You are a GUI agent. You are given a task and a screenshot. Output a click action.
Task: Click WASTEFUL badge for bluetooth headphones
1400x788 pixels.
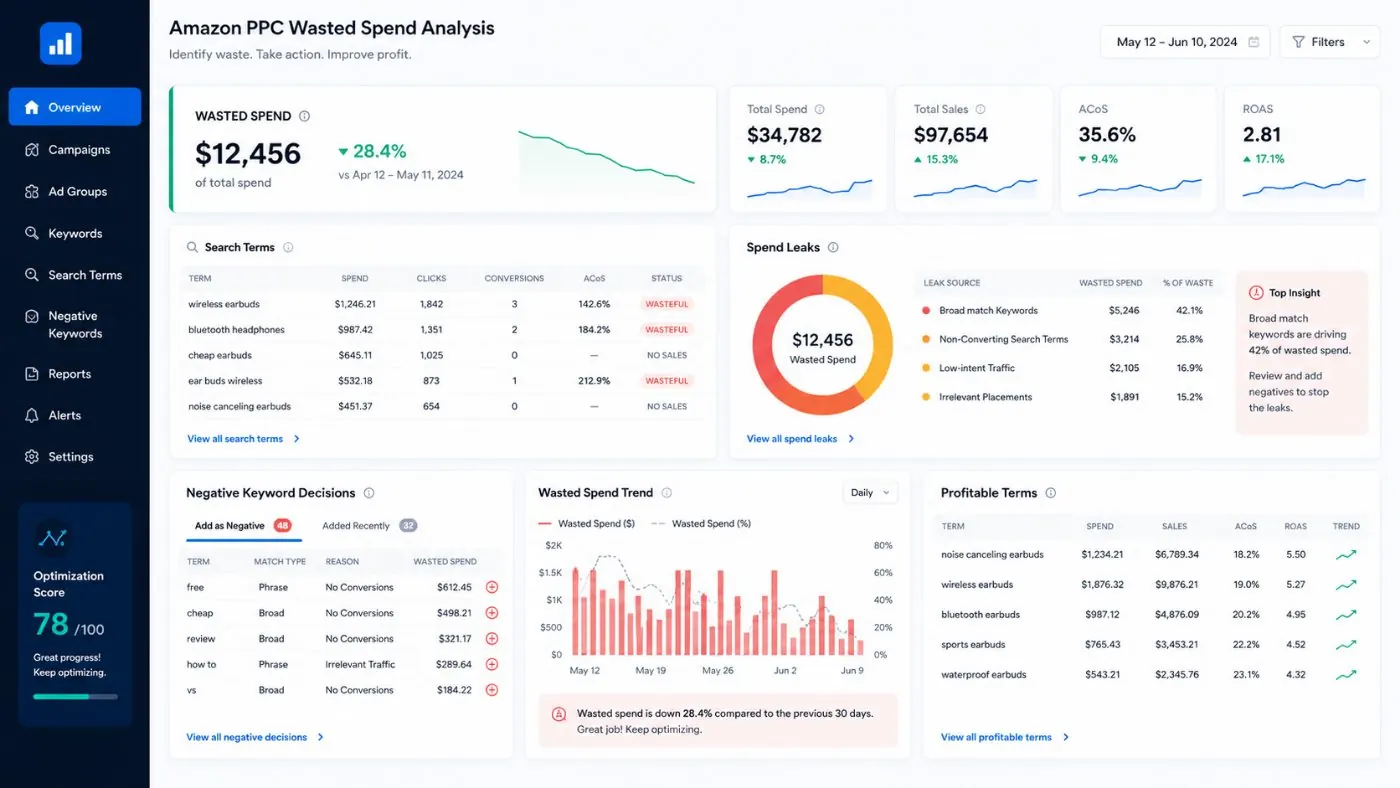point(666,330)
